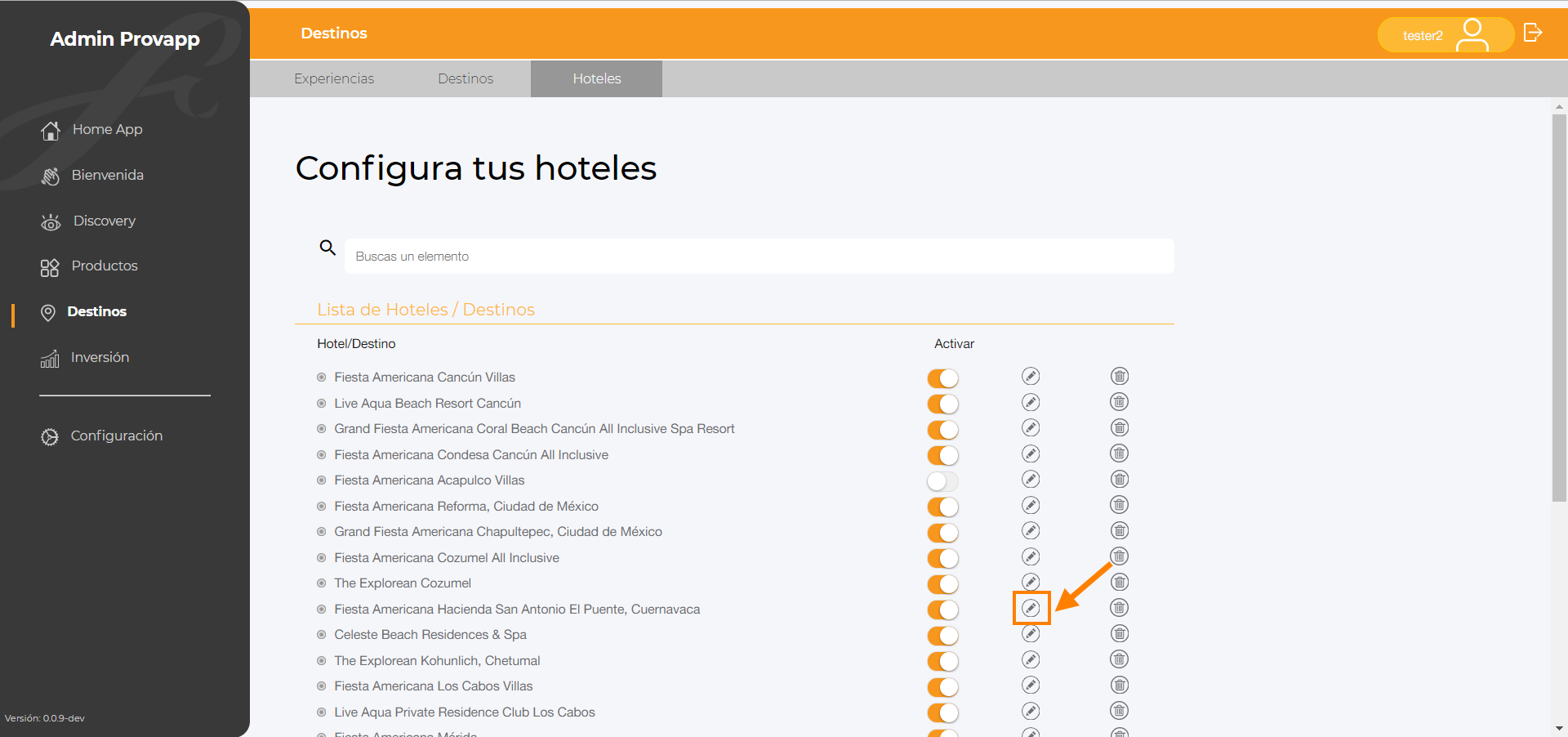Open Configuración in the sidebar

(101, 436)
